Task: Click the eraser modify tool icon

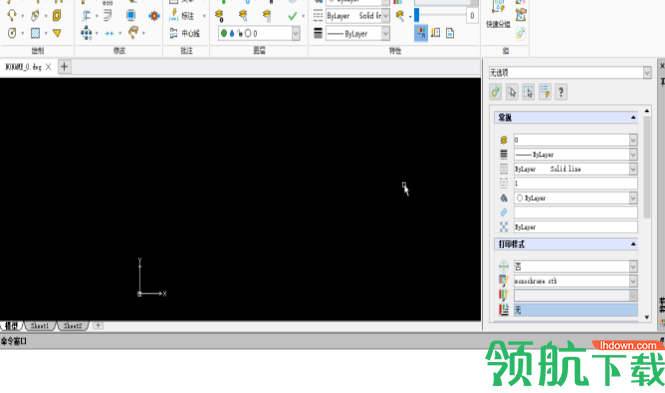Action: pyautogui.click(x=133, y=32)
